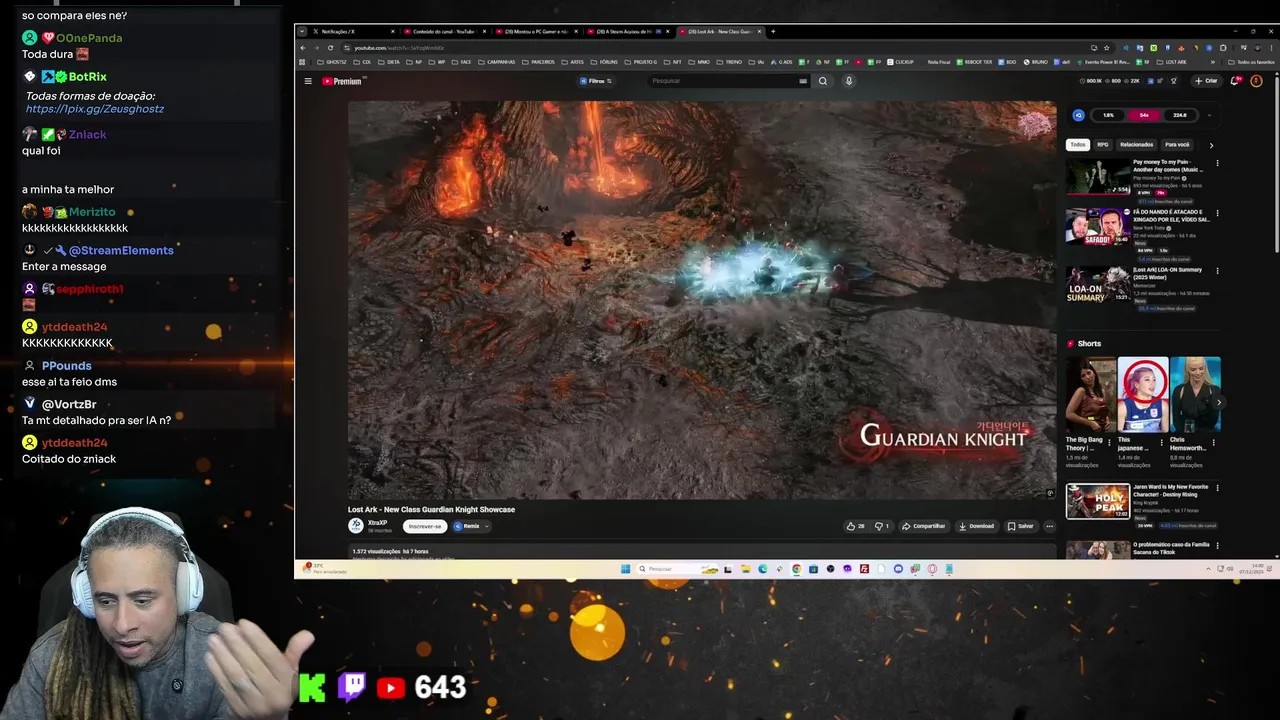The image size is (1280, 720).
Task: Like the video with thumbs up
Action: pyautogui.click(x=855, y=526)
